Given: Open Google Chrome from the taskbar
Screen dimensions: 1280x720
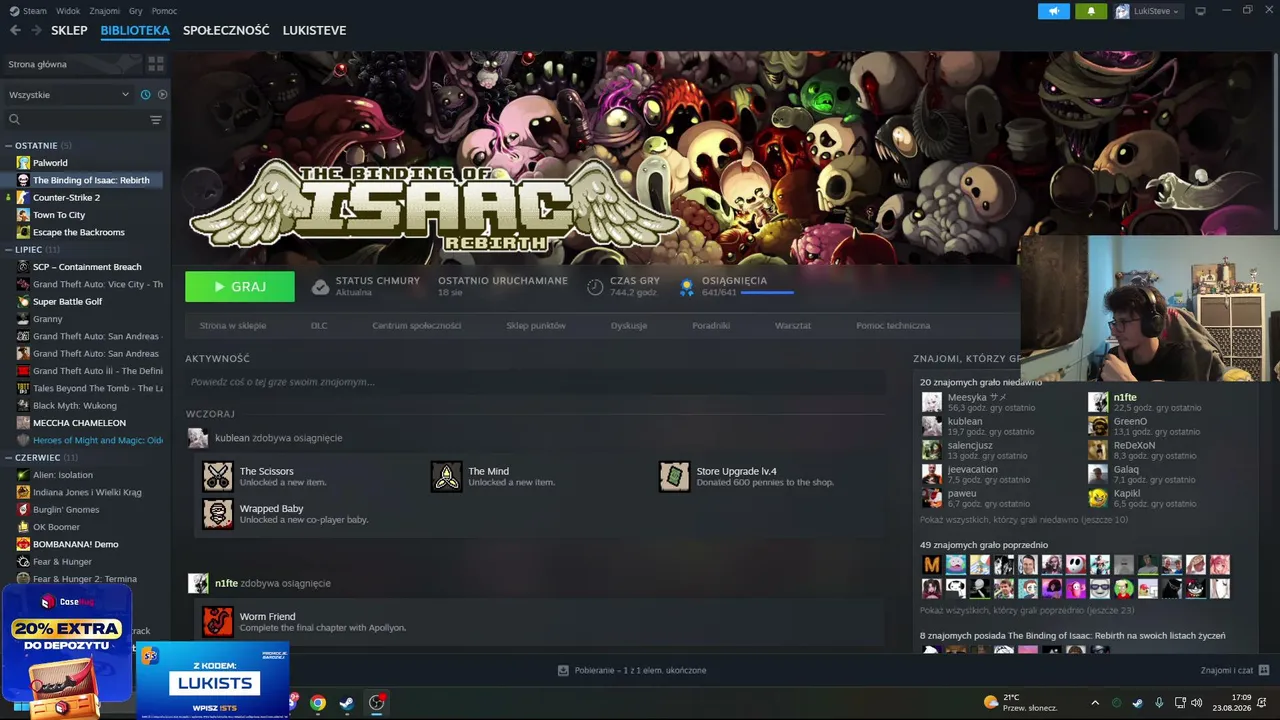Looking at the screenshot, I should (x=317, y=703).
